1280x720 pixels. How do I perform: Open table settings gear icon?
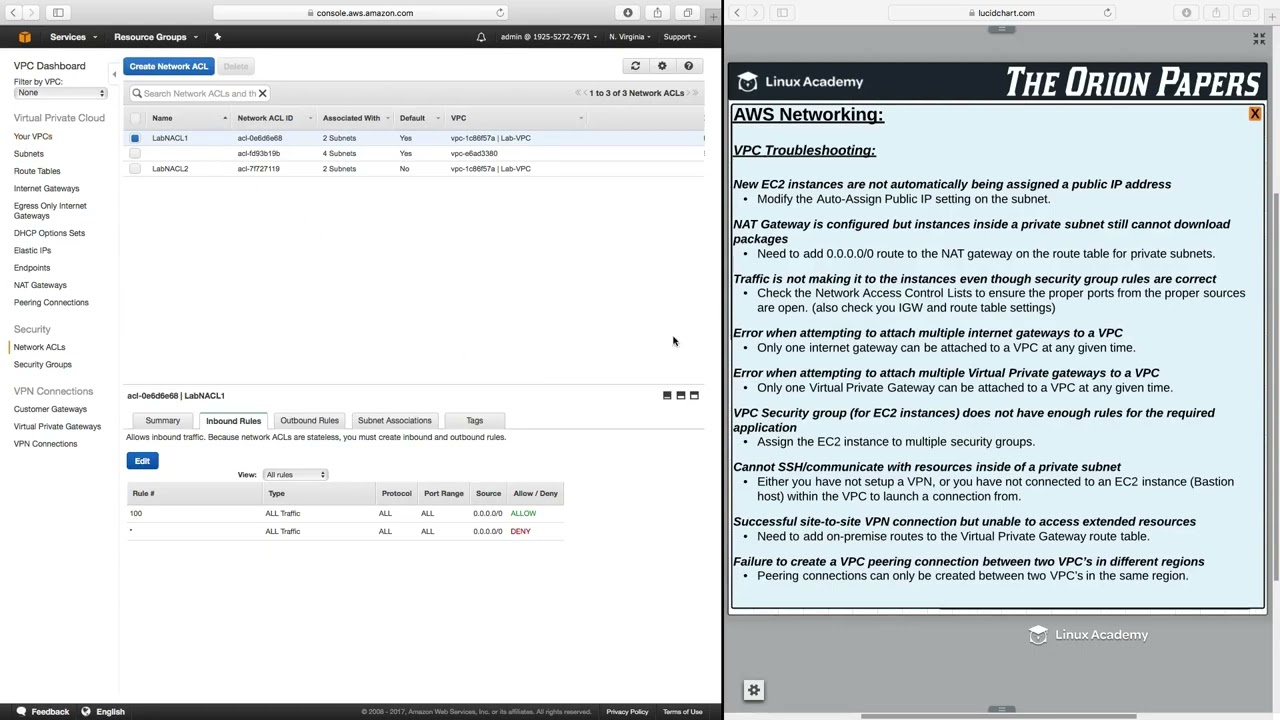(x=662, y=66)
